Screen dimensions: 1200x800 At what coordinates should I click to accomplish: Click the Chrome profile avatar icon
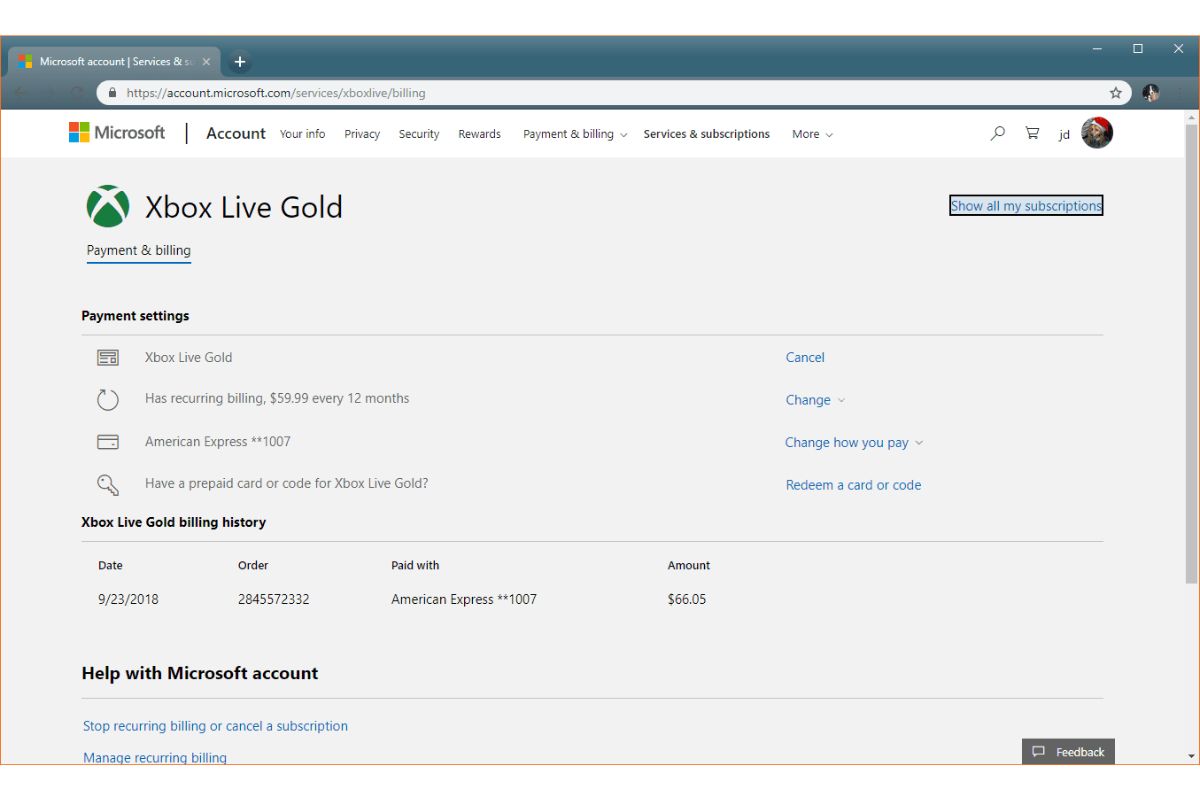pyautogui.click(x=1151, y=93)
